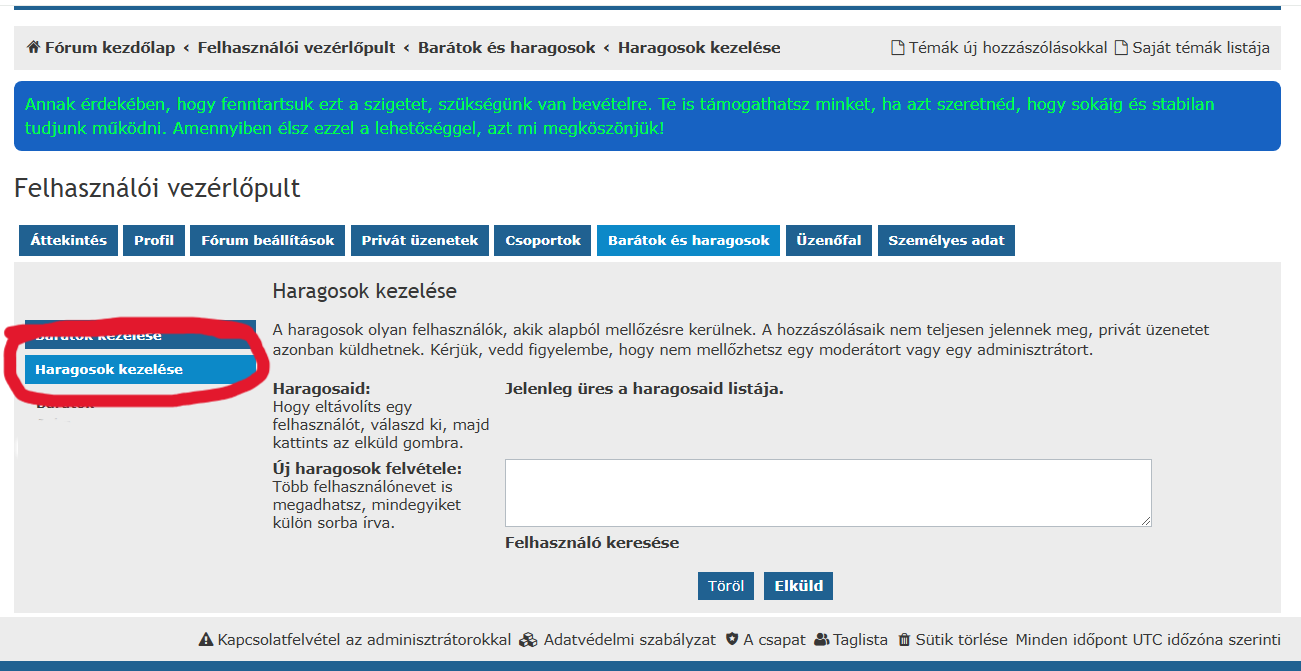Viewport: 1301px width, 671px height.
Task: Open the Üzenőfal tab
Action: pos(829,241)
